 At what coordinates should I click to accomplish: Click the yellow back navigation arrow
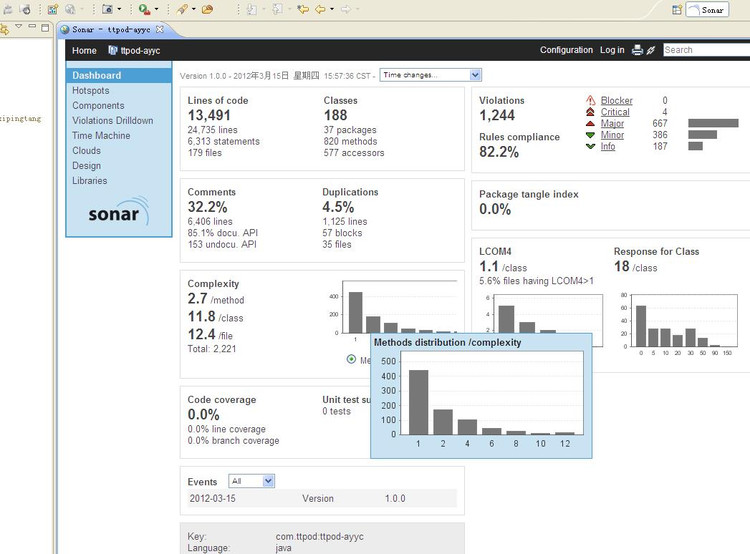[x=320, y=9]
